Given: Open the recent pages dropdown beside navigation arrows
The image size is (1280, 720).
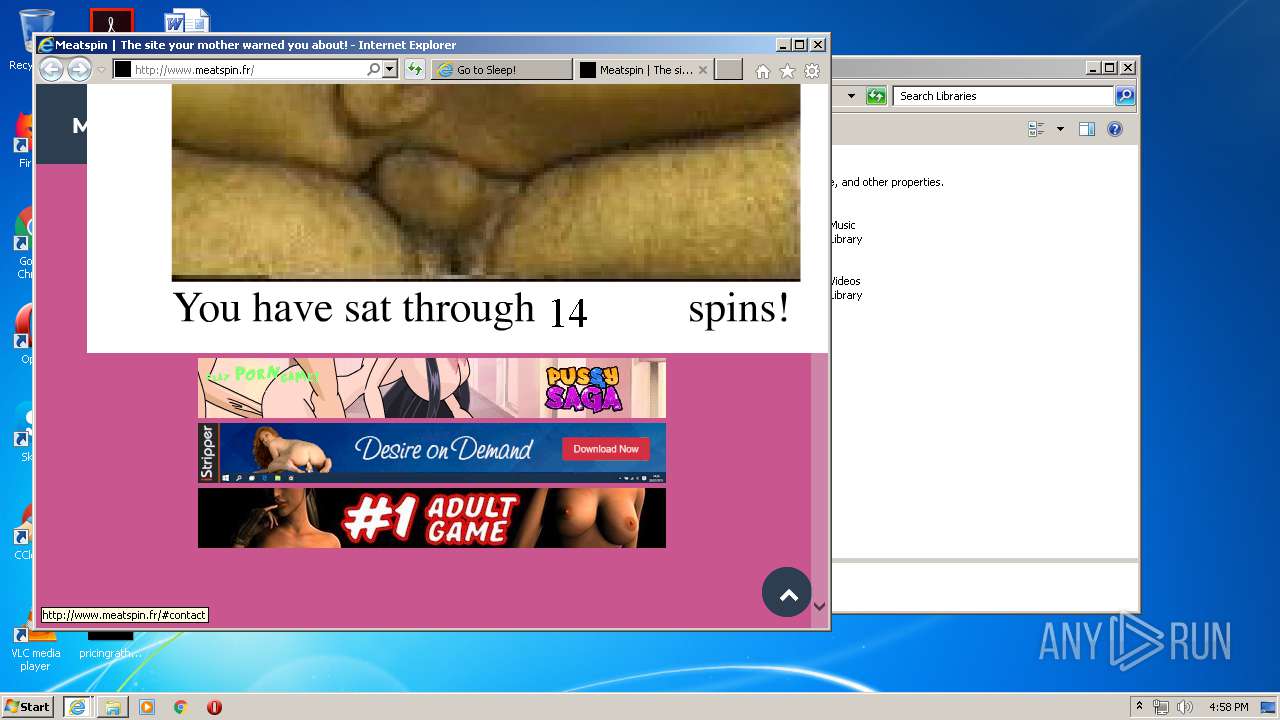Looking at the screenshot, I should pyautogui.click(x=101, y=70).
